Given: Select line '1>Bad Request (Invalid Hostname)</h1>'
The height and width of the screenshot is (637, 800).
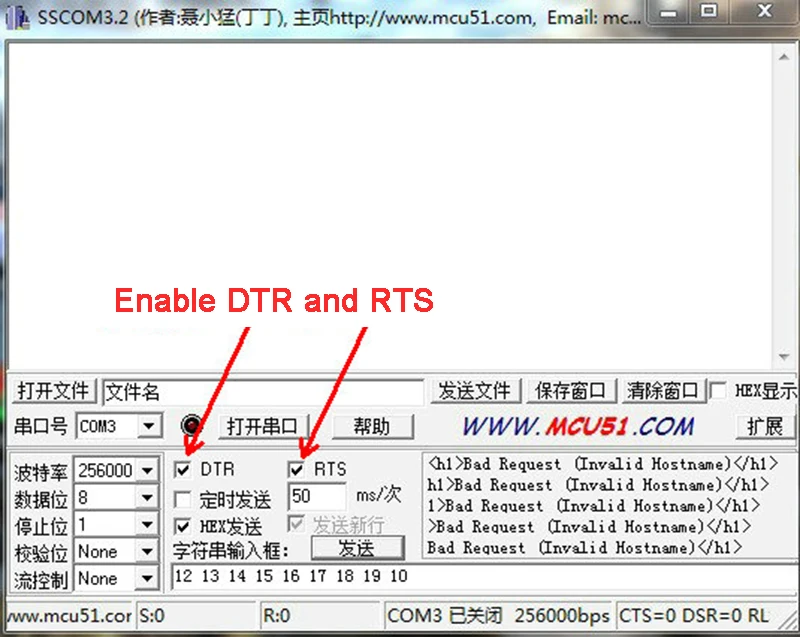Looking at the screenshot, I should point(593,506).
